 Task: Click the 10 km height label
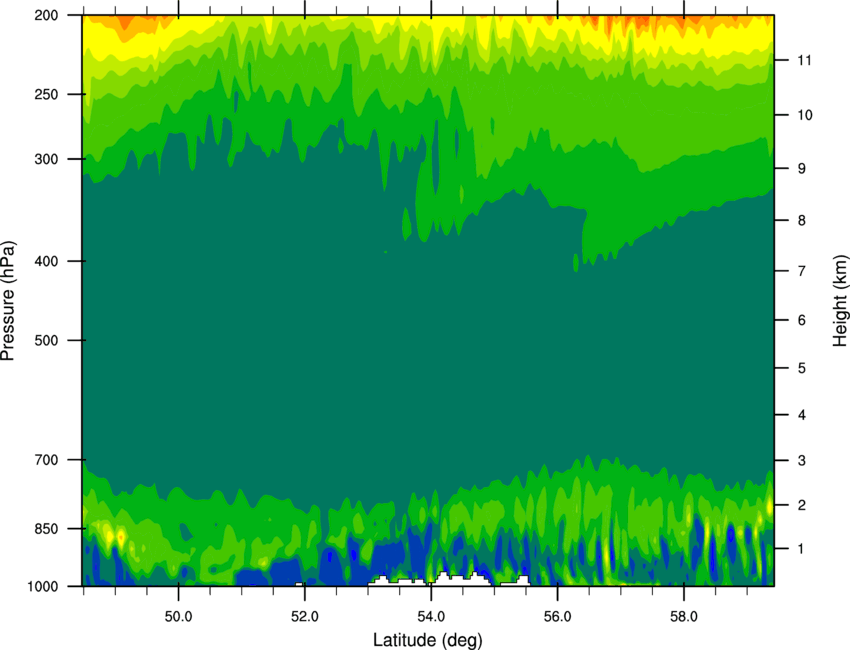(x=804, y=115)
